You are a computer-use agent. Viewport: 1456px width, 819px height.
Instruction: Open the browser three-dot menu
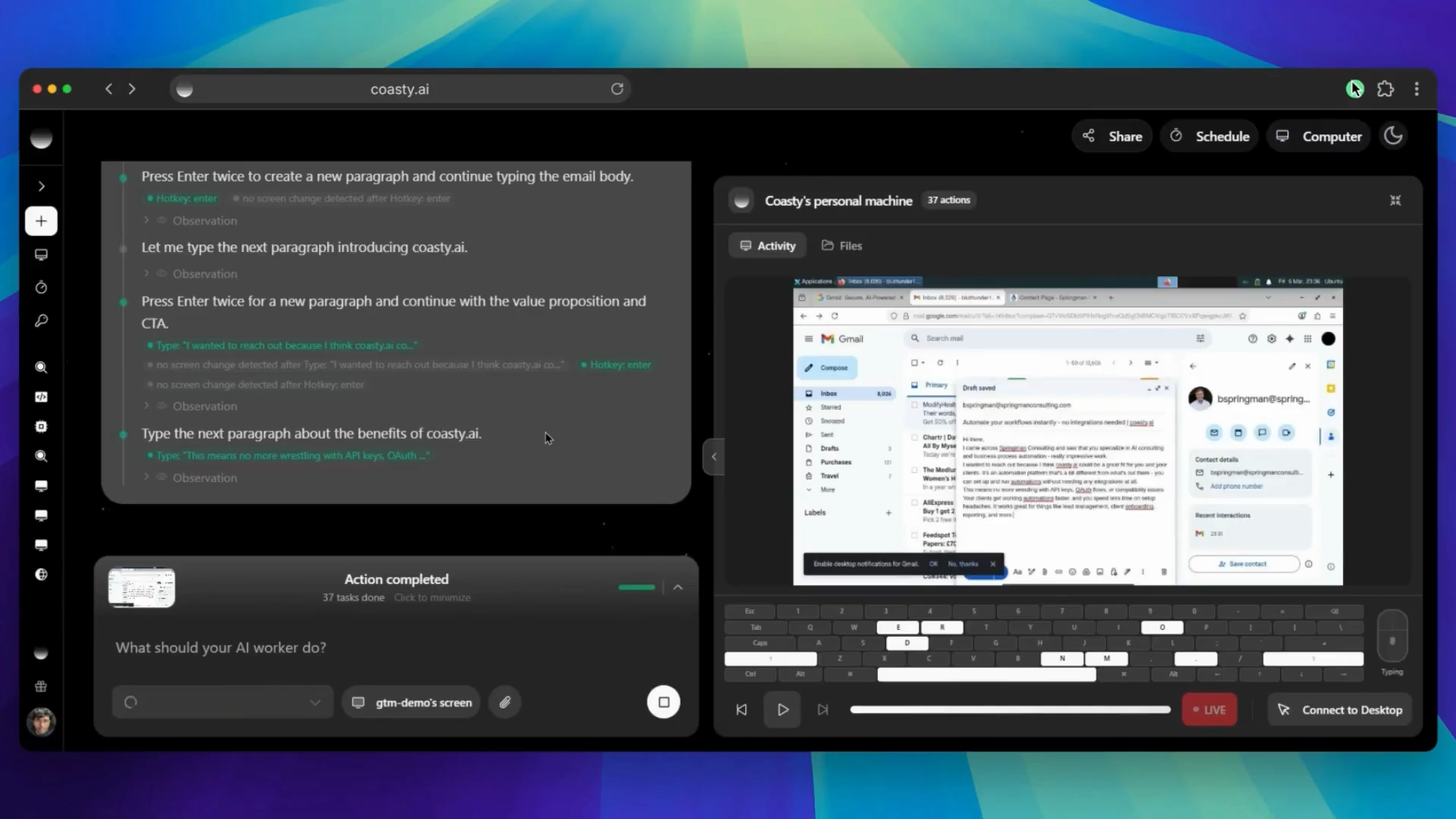click(x=1417, y=89)
